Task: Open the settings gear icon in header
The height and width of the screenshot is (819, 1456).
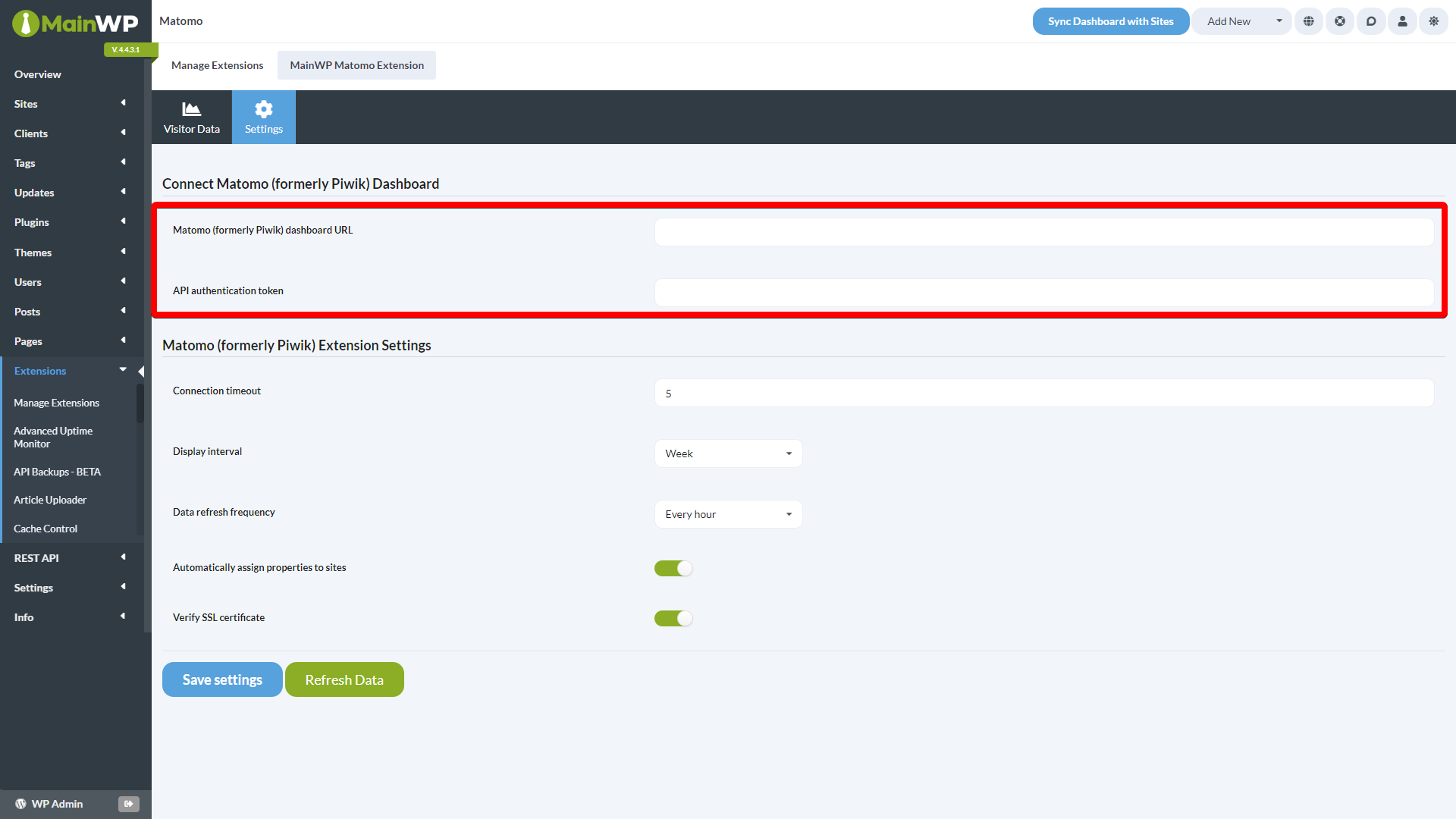Action: click(x=1432, y=21)
